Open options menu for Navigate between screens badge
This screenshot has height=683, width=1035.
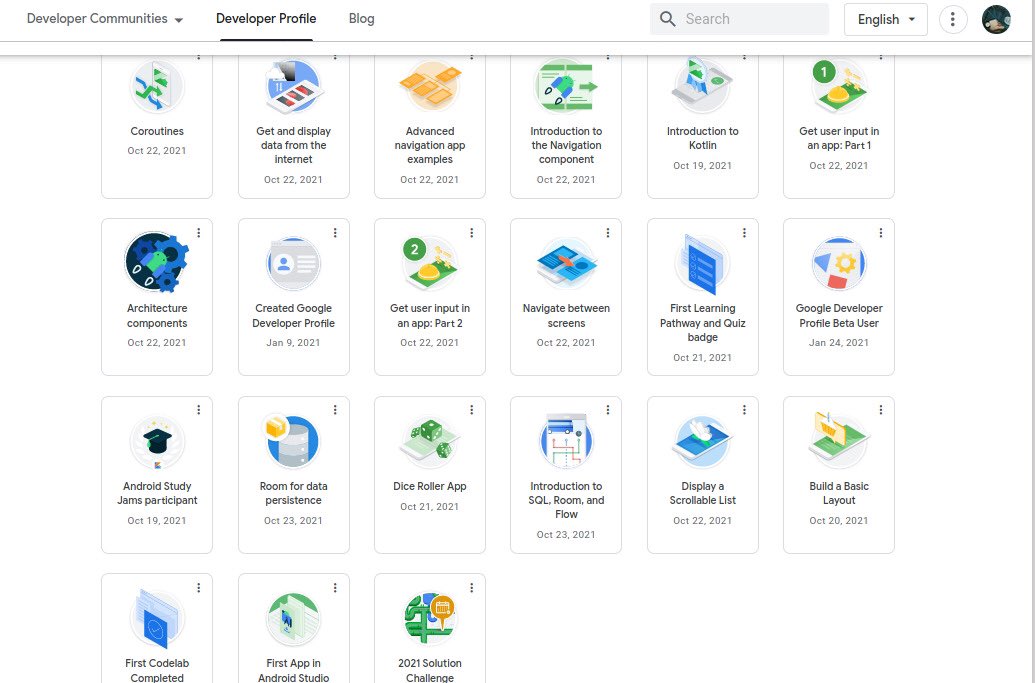tap(608, 233)
